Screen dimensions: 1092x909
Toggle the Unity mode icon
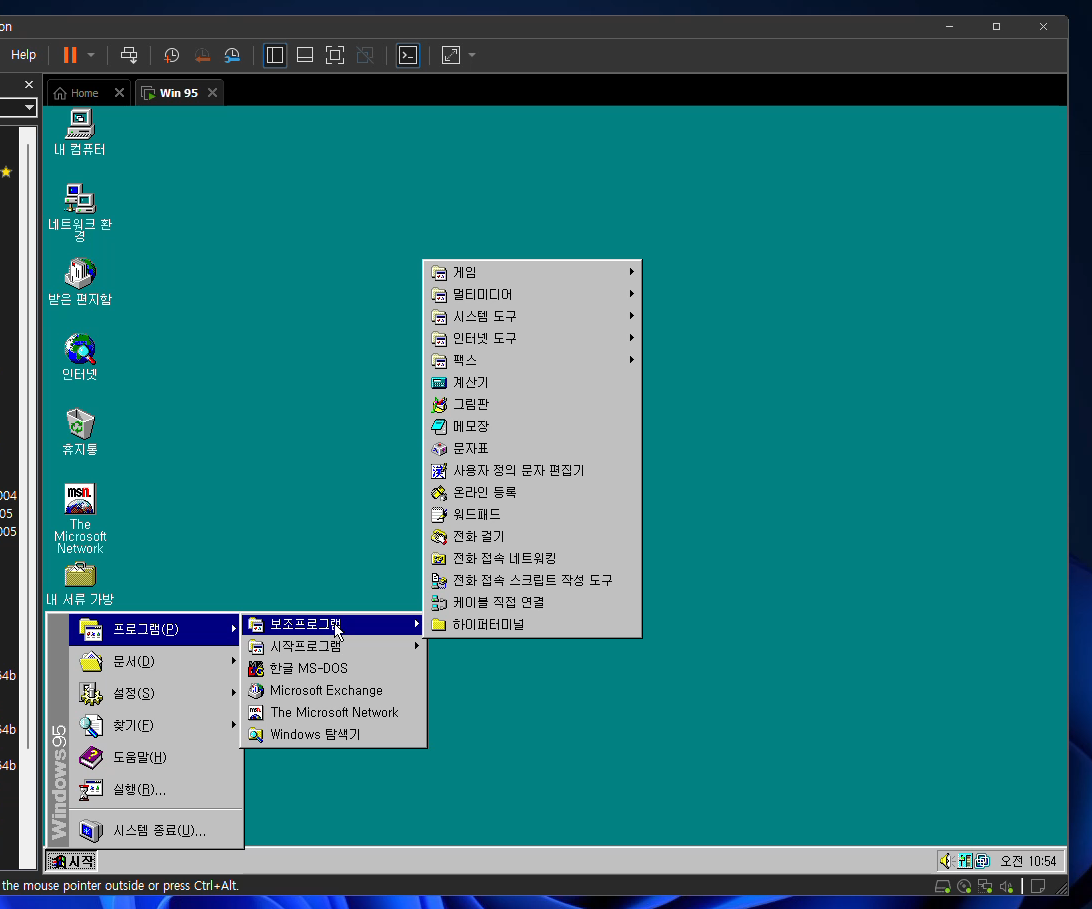365,55
